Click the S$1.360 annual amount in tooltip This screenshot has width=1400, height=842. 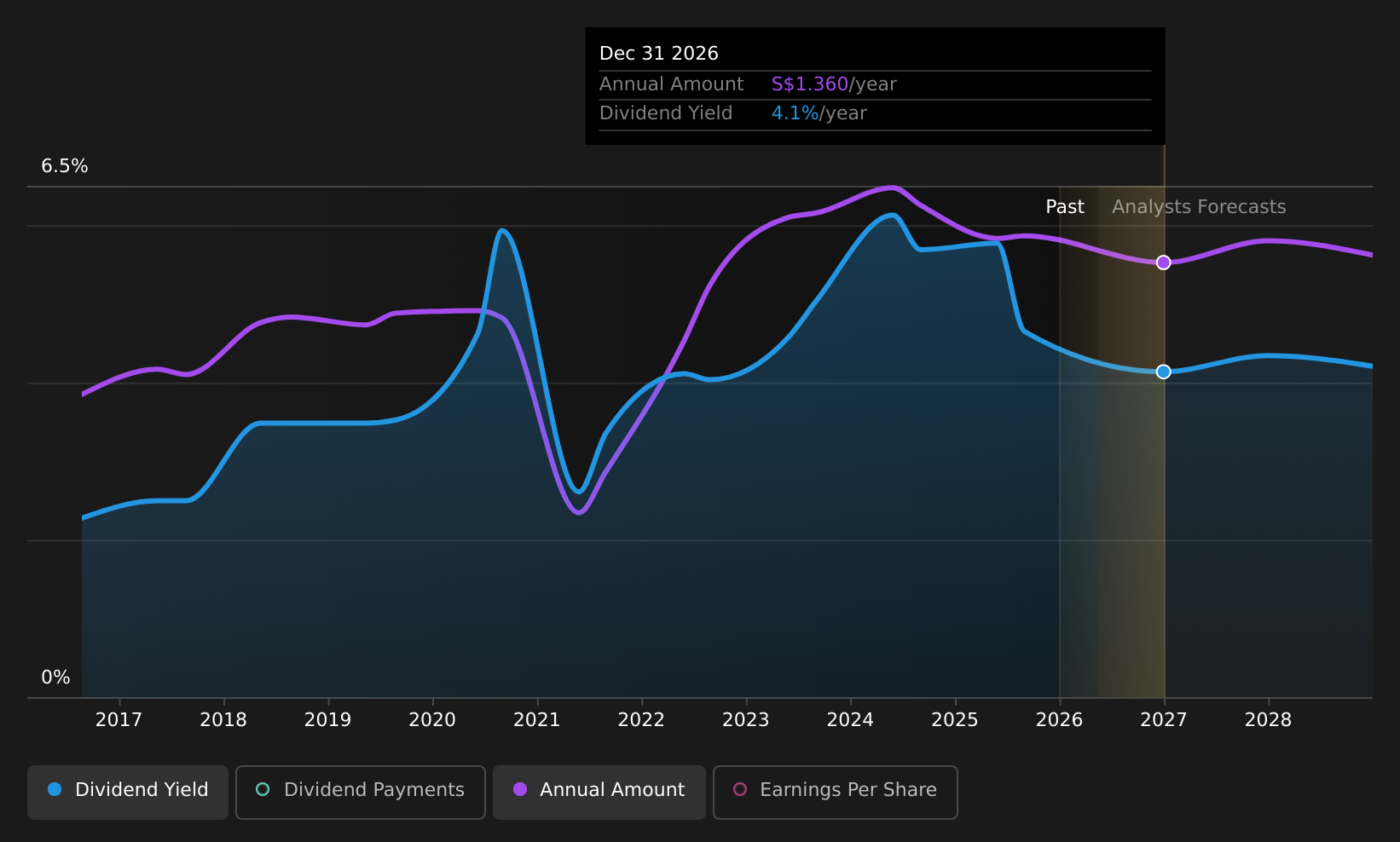point(810,84)
